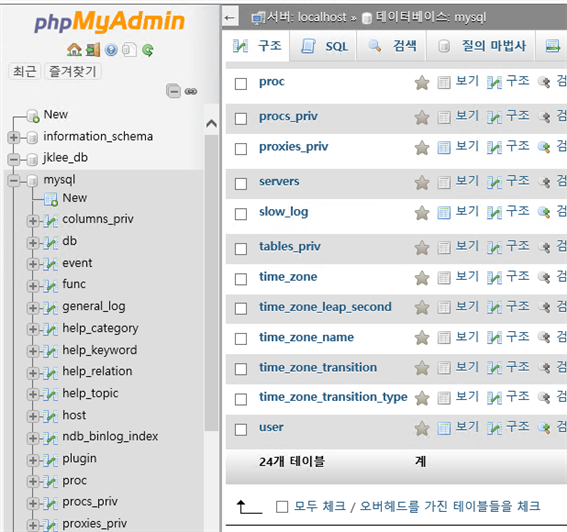Image resolution: width=567 pixels, height=532 pixels.
Task: Select the tables_priv checkbox
Action: tap(241, 249)
